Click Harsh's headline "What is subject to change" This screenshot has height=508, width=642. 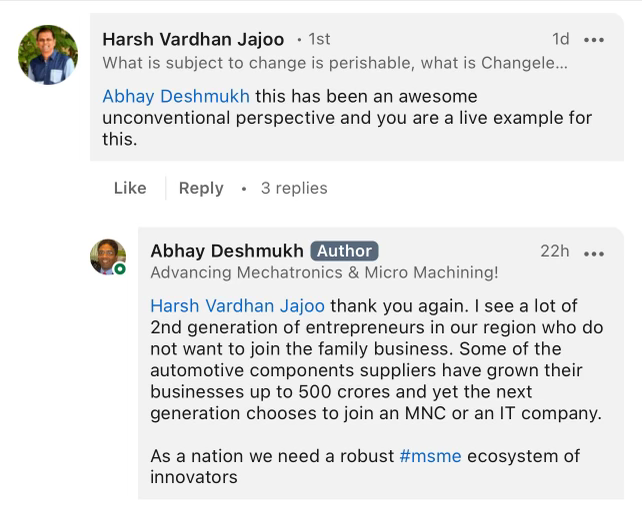(335, 62)
